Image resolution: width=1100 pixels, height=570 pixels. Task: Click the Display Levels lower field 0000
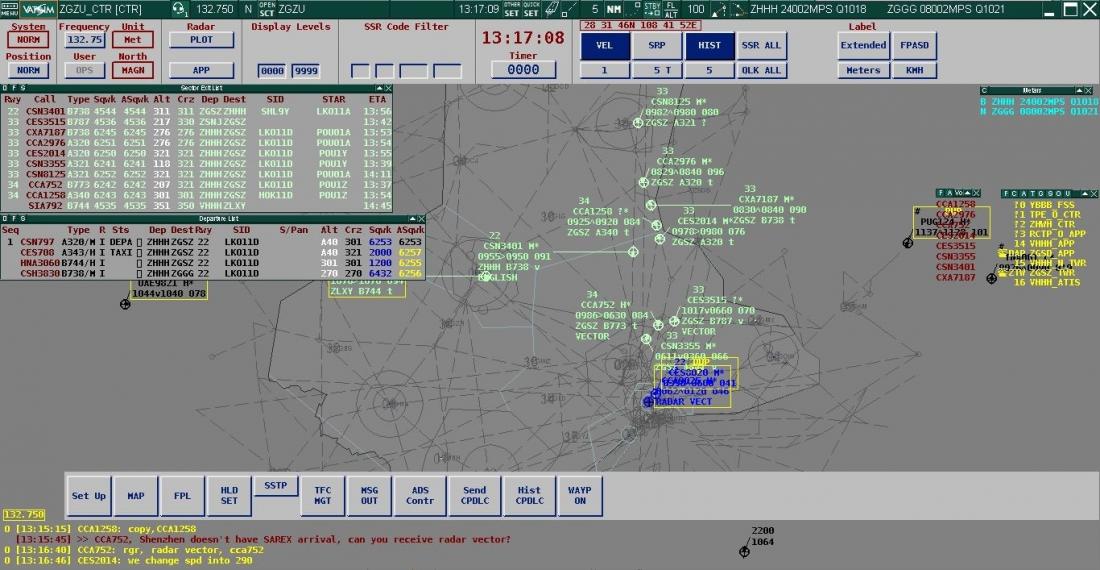(x=272, y=70)
